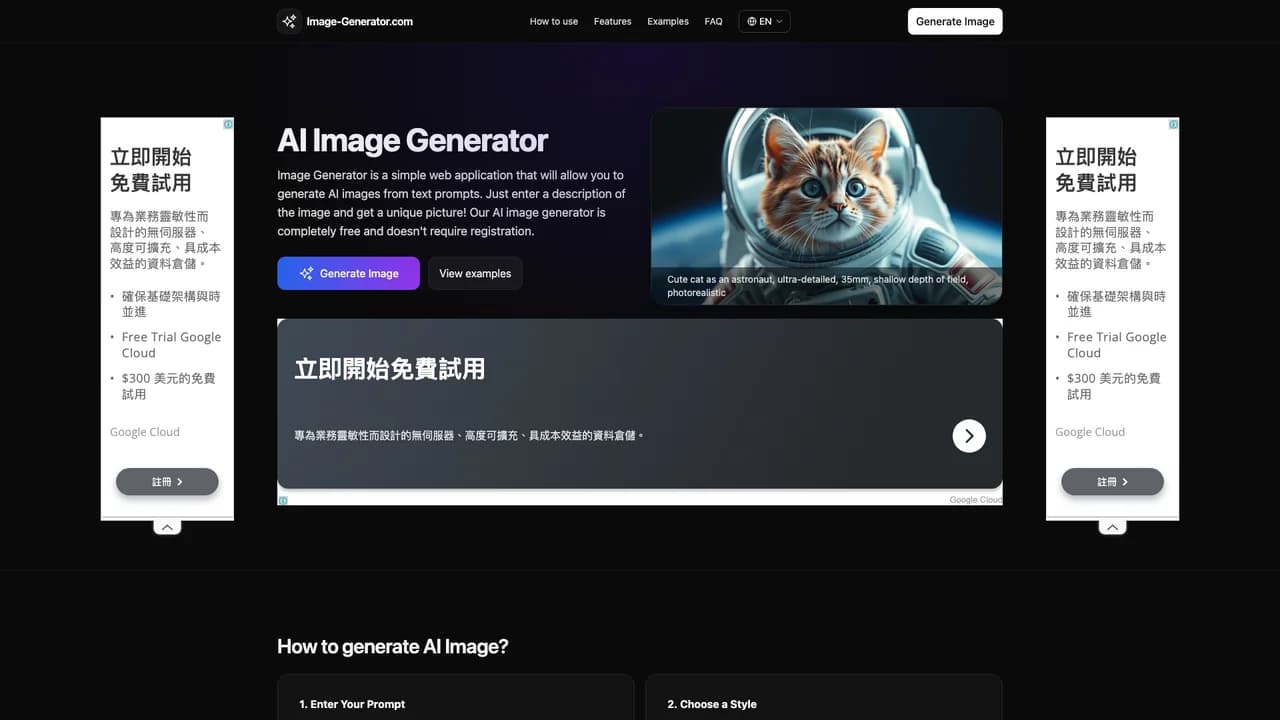Click the How to generate AI Image? heading
Screen dimensions: 1280x720
pos(393,646)
